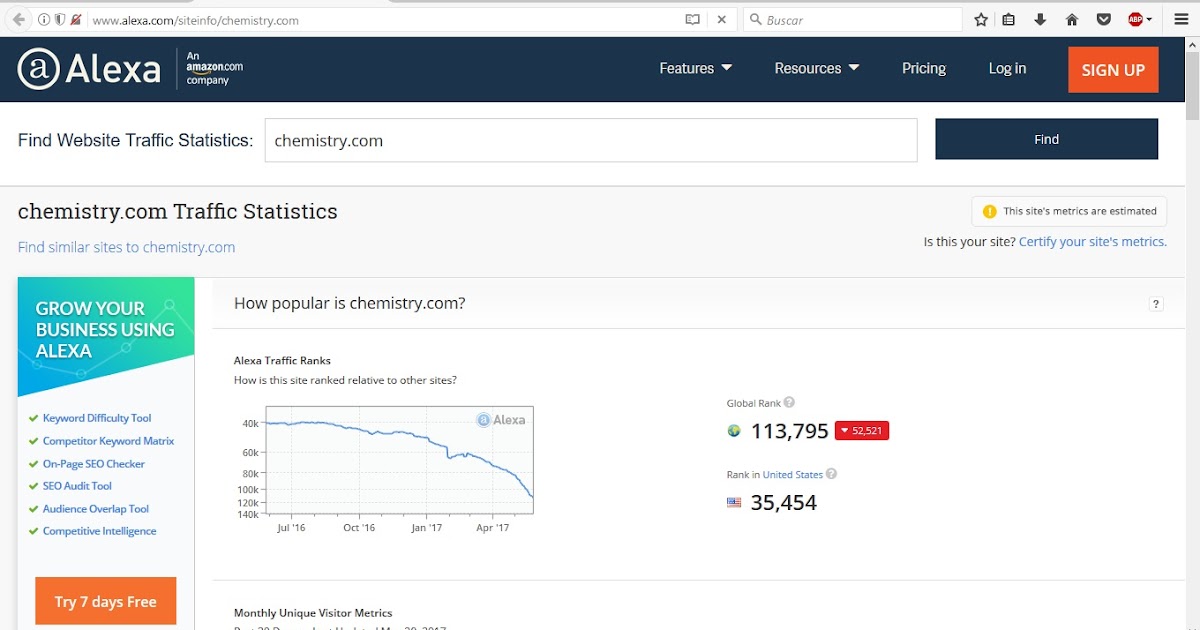Click Audience Overlap Tool link

(x=96, y=509)
